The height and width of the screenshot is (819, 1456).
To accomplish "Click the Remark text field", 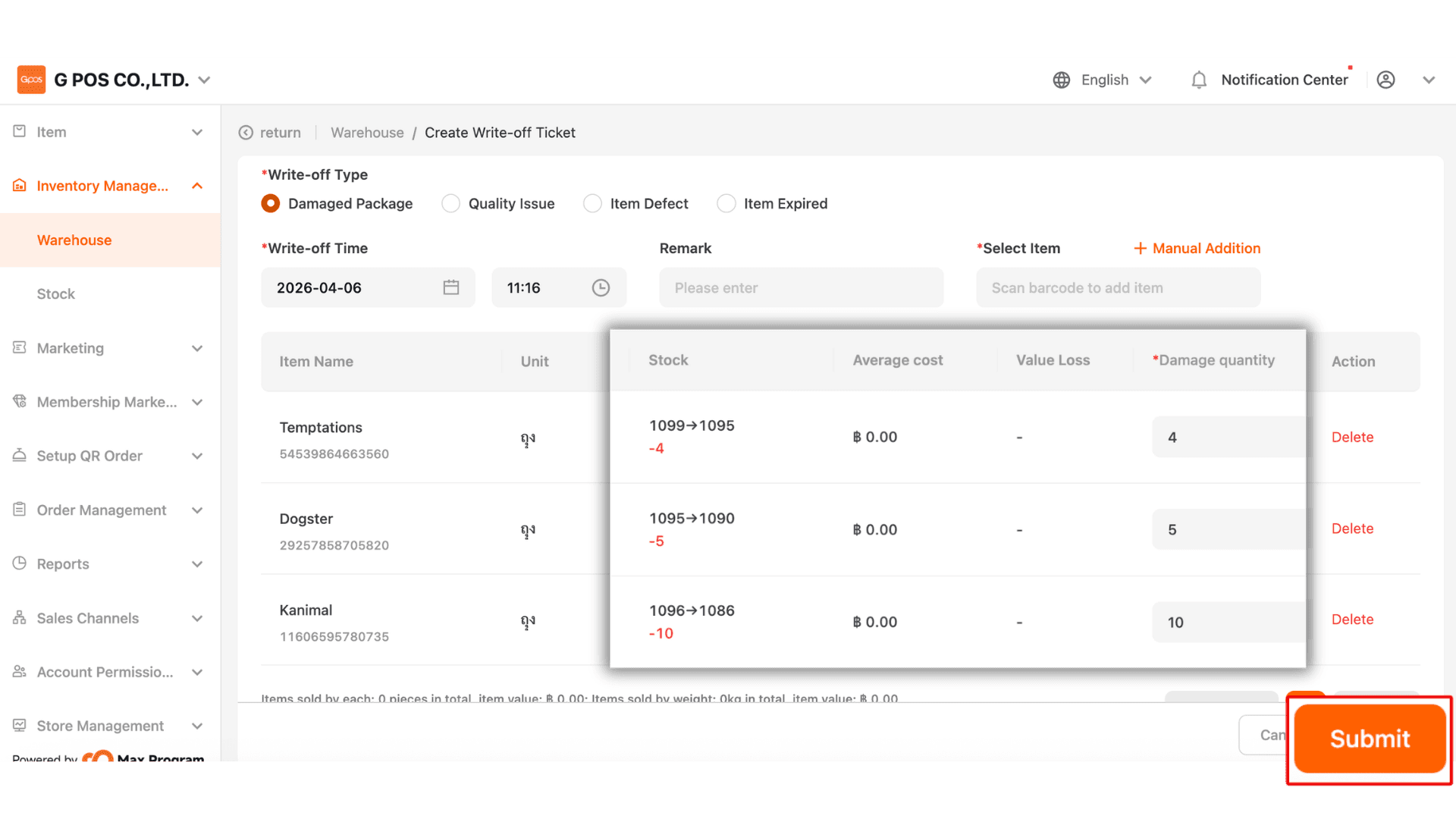I will (x=801, y=287).
